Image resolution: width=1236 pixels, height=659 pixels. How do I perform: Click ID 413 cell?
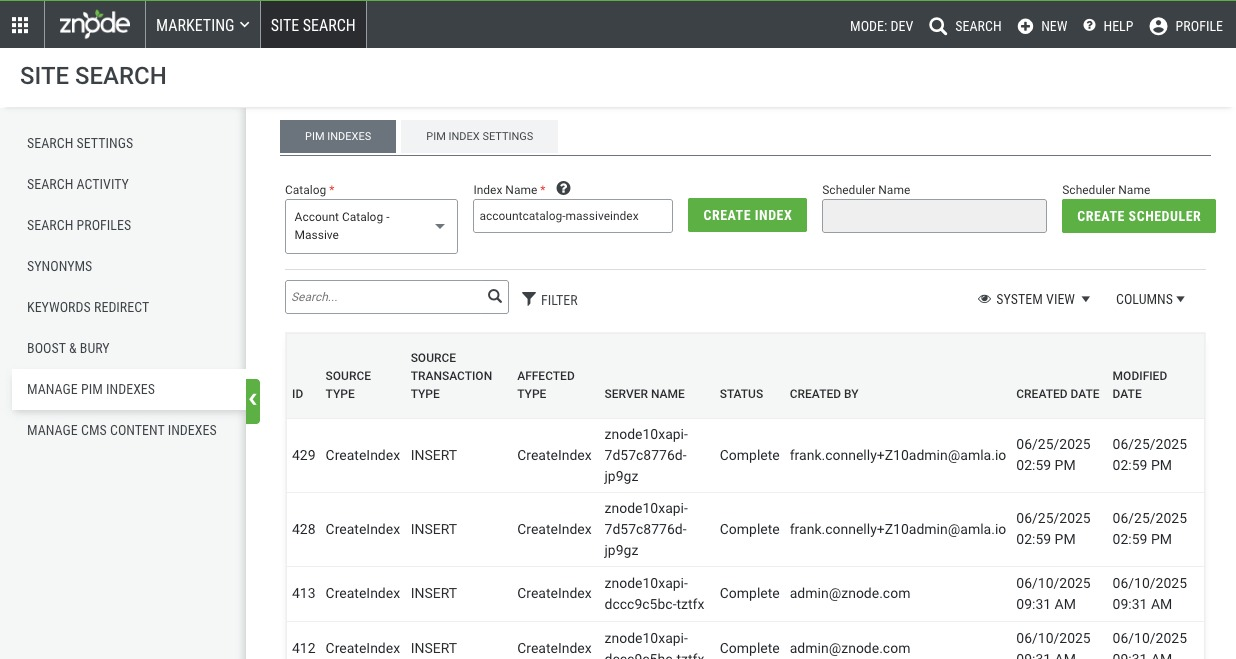304,593
